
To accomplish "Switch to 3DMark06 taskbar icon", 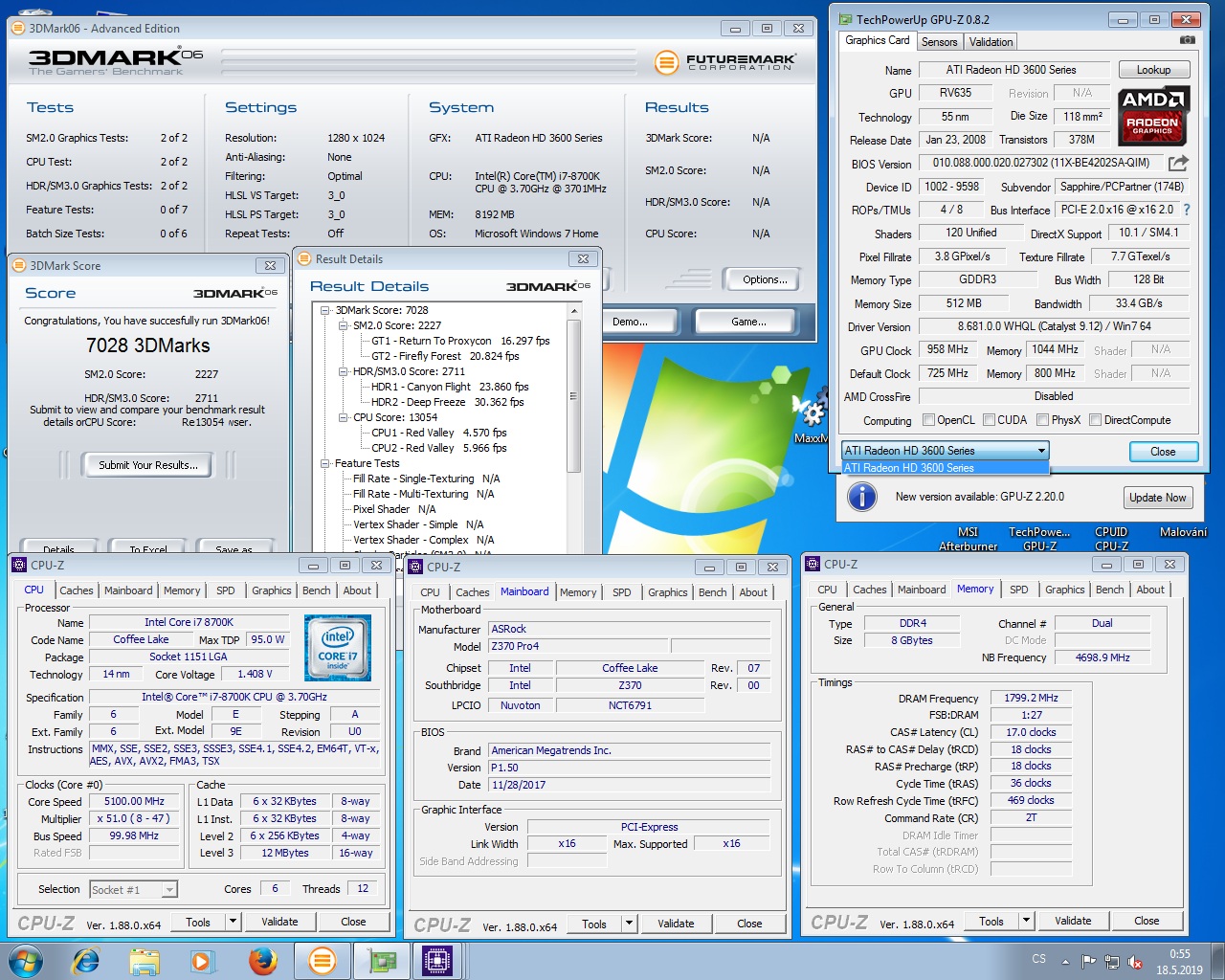I will tap(323, 960).
